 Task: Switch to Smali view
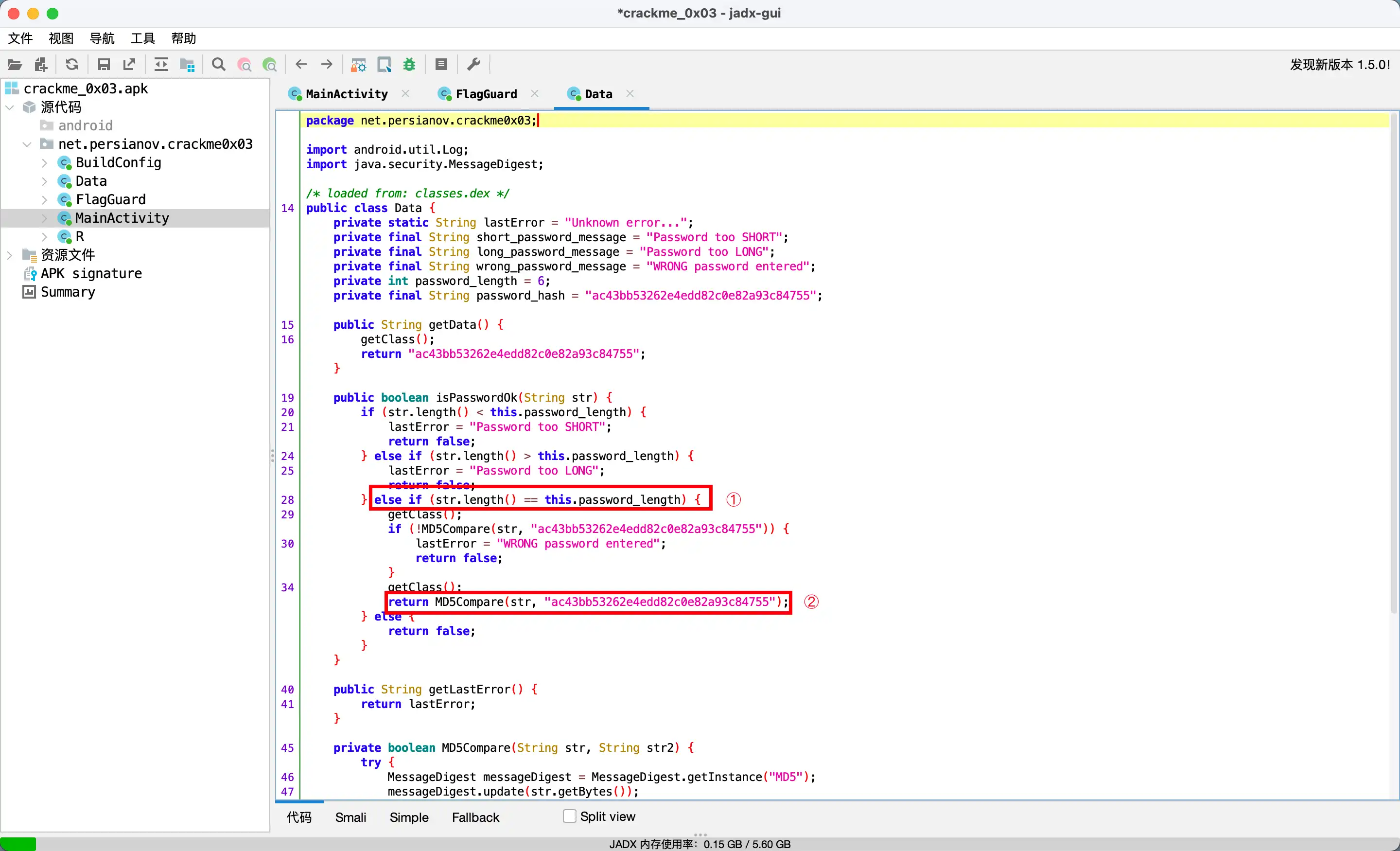coord(350,817)
